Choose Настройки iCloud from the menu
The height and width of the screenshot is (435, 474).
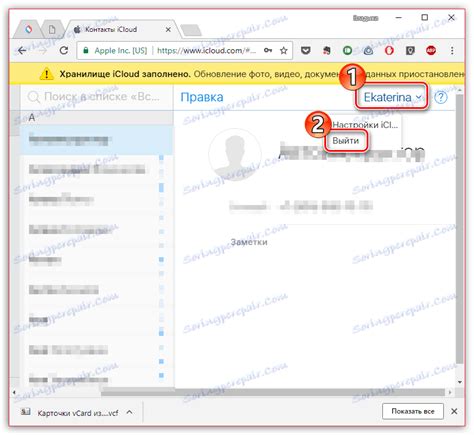click(x=365, y=125)
